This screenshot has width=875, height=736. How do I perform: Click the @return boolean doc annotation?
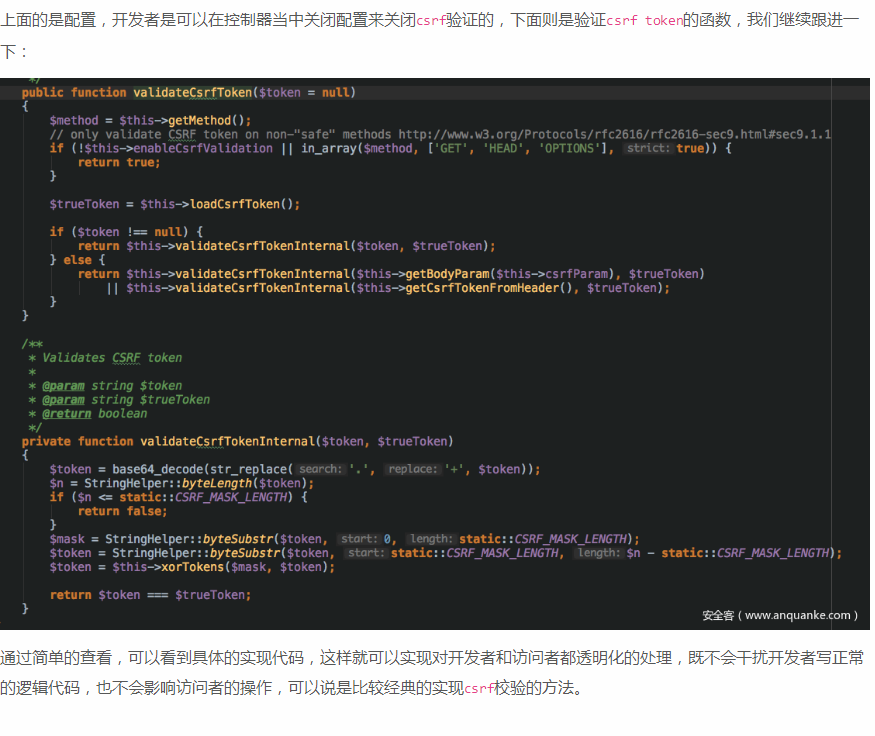[x=94, y=413]
